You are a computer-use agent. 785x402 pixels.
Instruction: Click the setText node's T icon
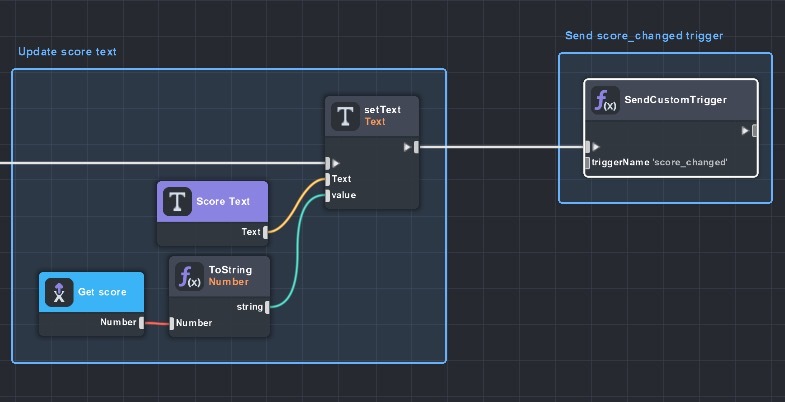pos(346,116)
